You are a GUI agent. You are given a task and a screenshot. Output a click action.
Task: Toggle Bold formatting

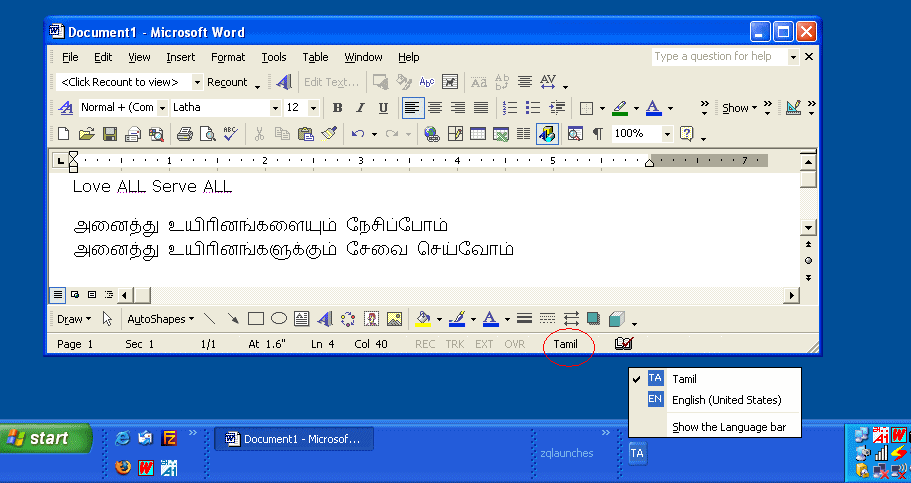[337, 108]
